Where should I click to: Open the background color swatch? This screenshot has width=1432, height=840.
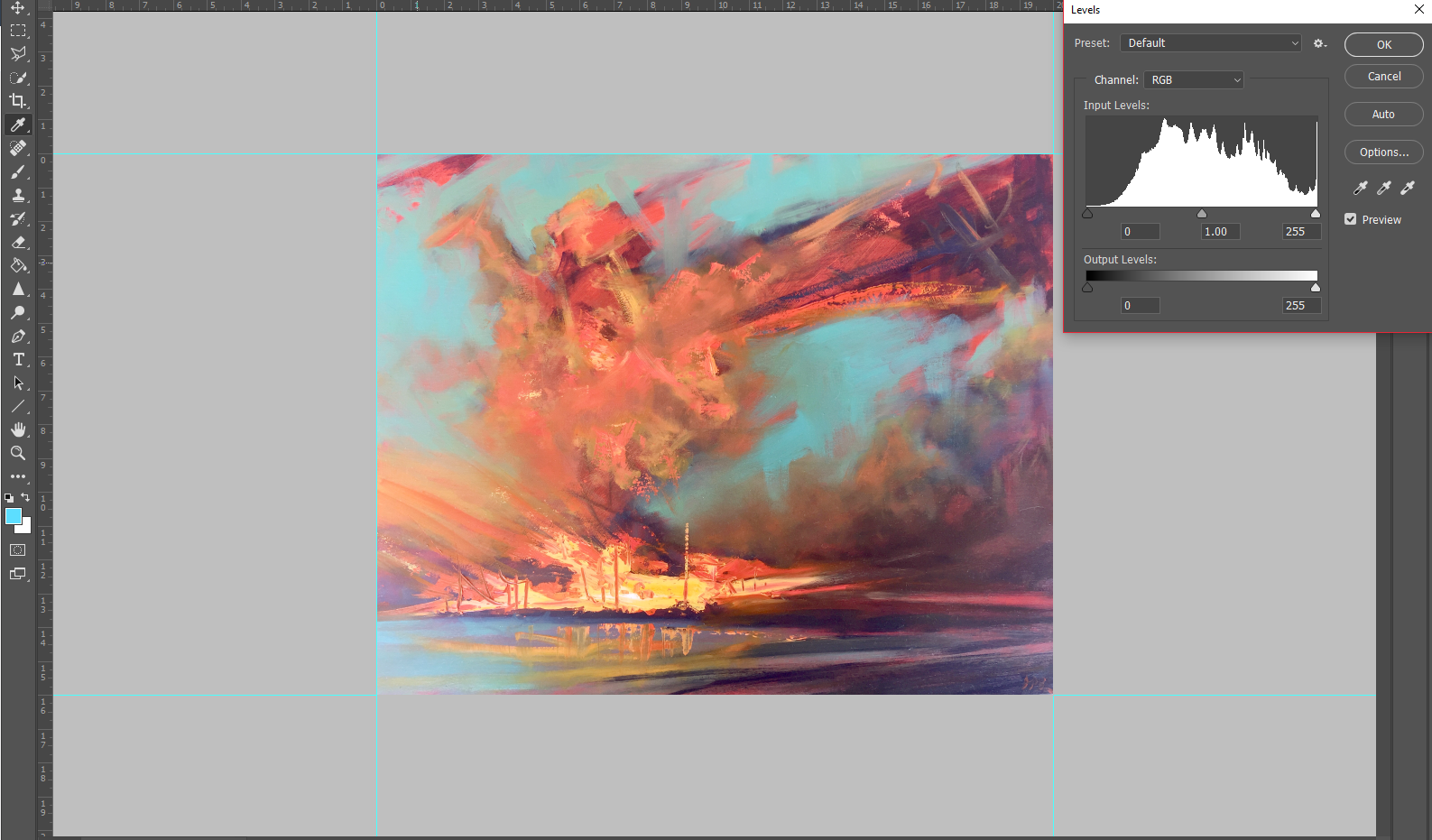click(26, 528)
